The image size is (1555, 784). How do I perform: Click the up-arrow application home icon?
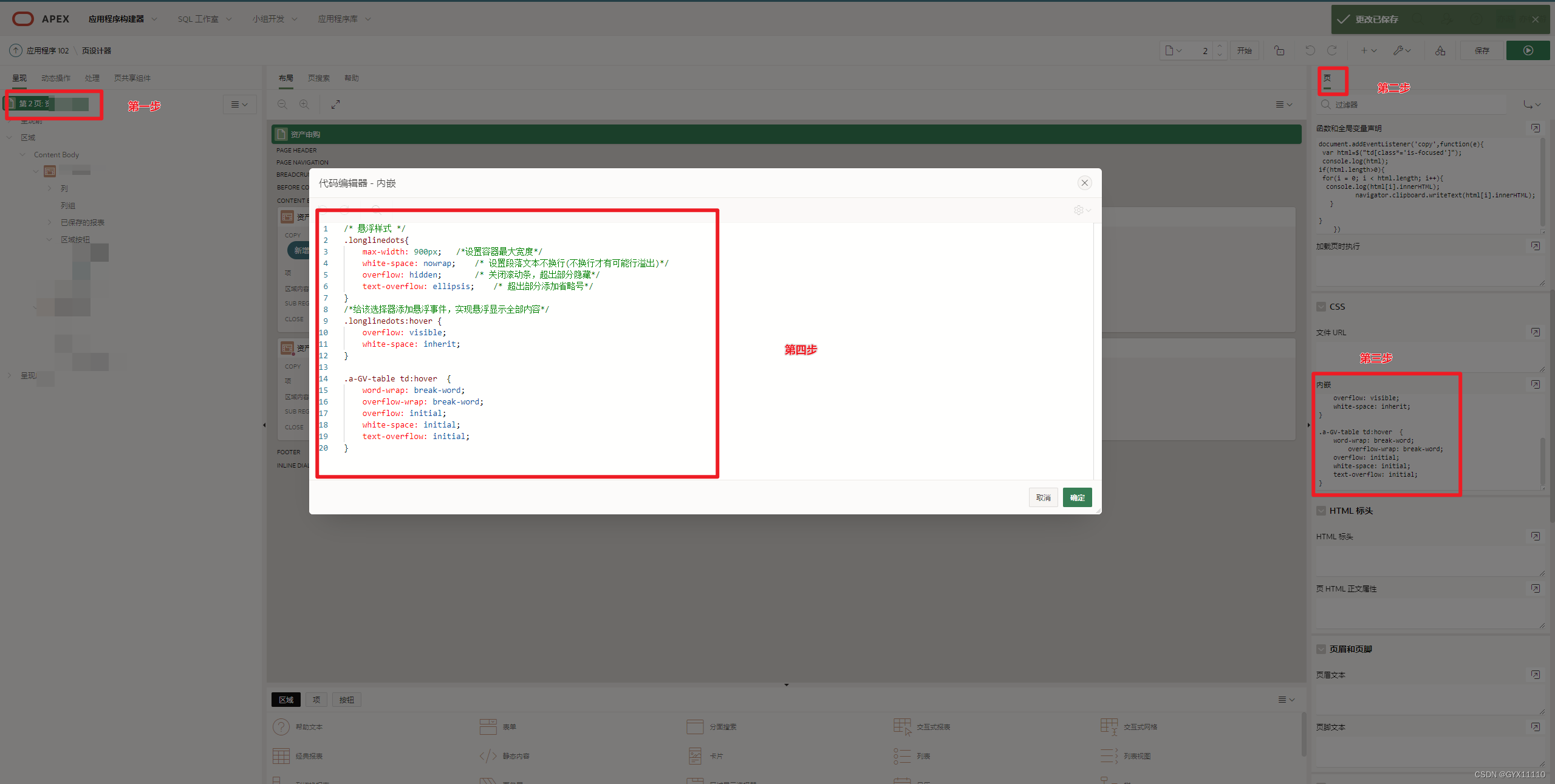[x=16, y=50]
